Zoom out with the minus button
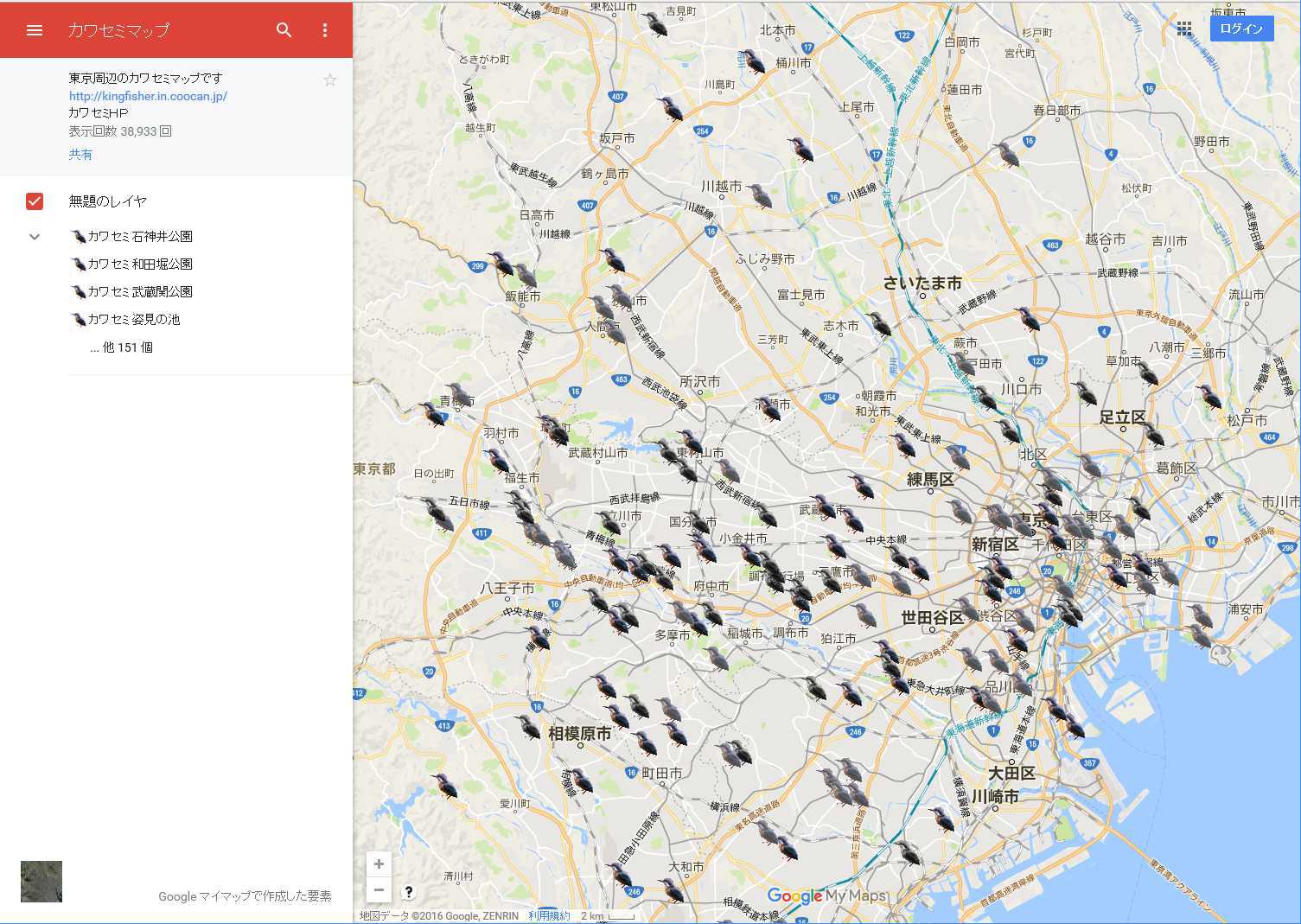Viewport: 1301px width, 924px height. pyautogui.click(x=379, y=889)
